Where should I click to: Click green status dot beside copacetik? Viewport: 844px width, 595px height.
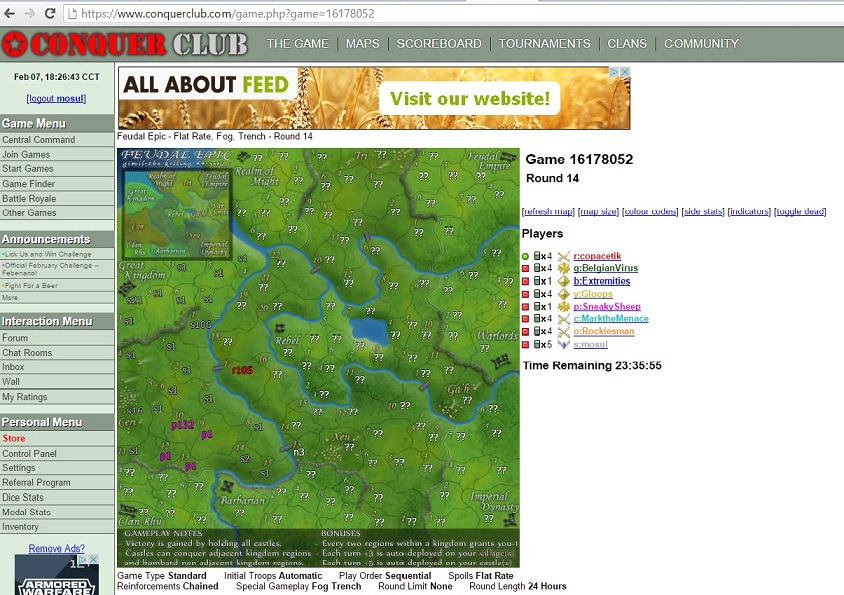click(x=526, y=256)
